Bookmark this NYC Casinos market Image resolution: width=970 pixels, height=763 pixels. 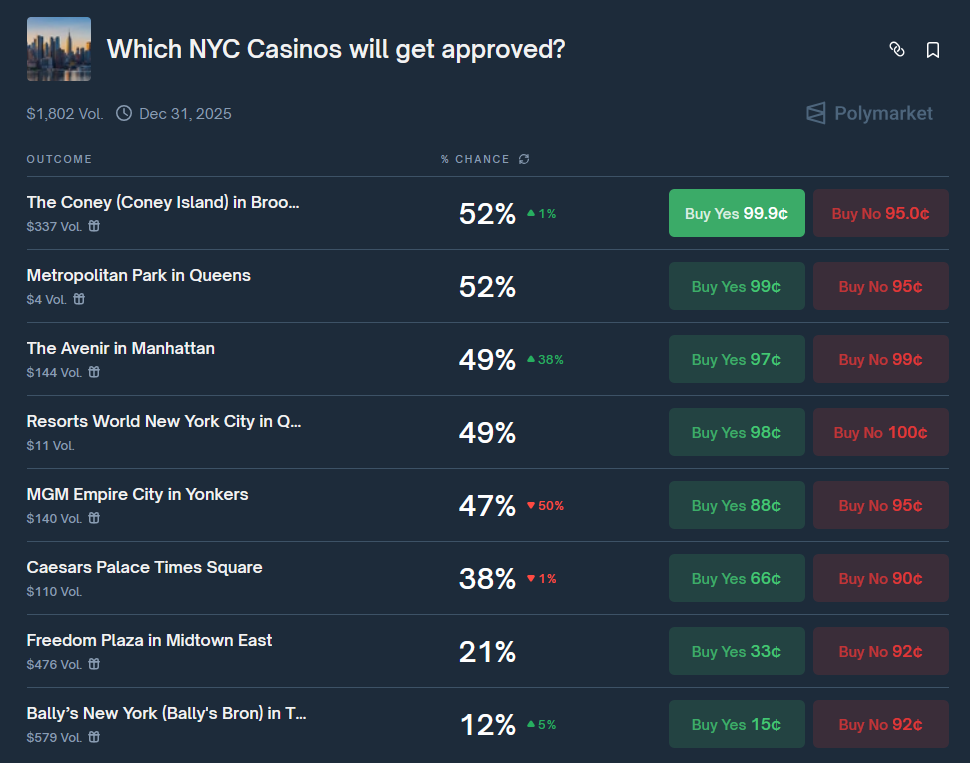(x=932, y=50)
